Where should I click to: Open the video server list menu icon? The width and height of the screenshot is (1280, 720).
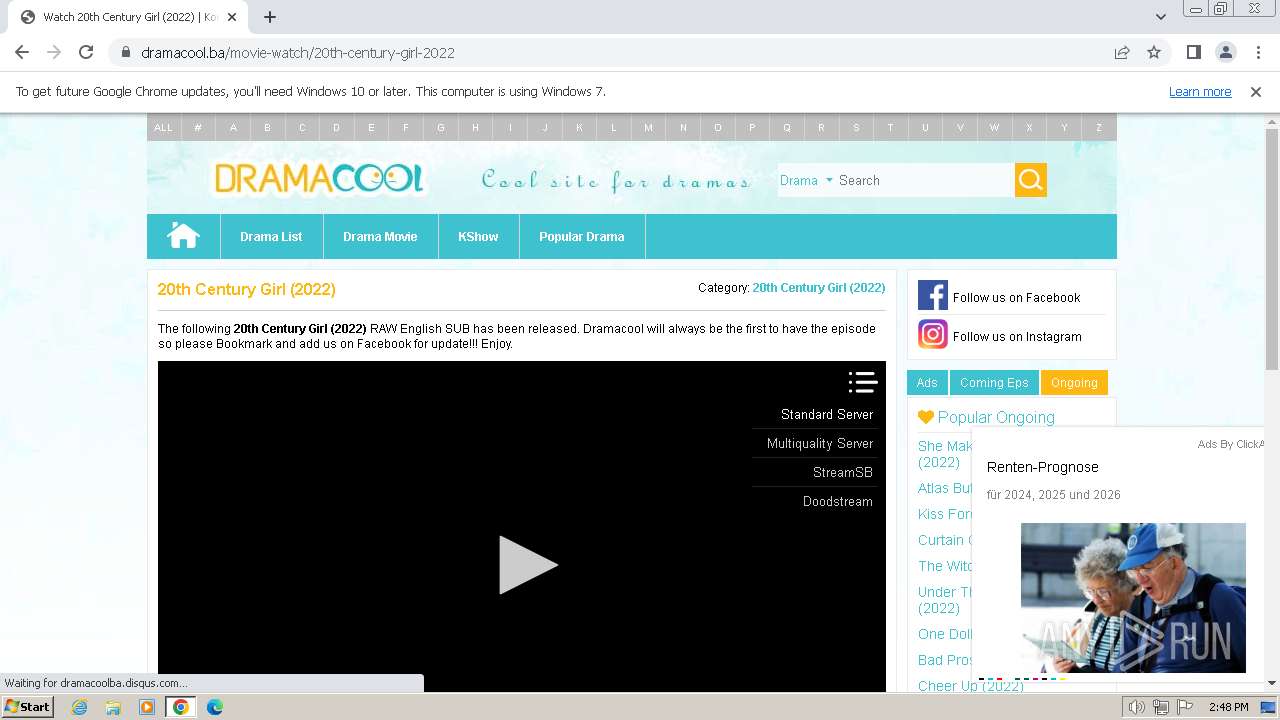point(863,382)
